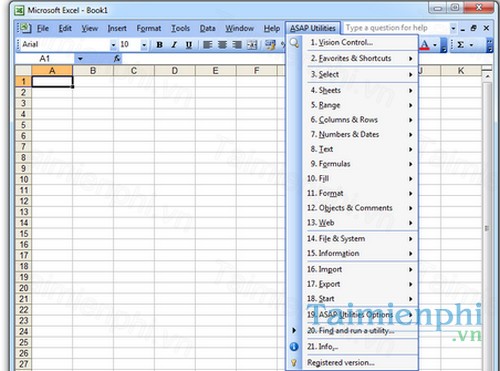500x371 pixels.
Task: Click the key icon beside Registered version
Action: (294, 363)
